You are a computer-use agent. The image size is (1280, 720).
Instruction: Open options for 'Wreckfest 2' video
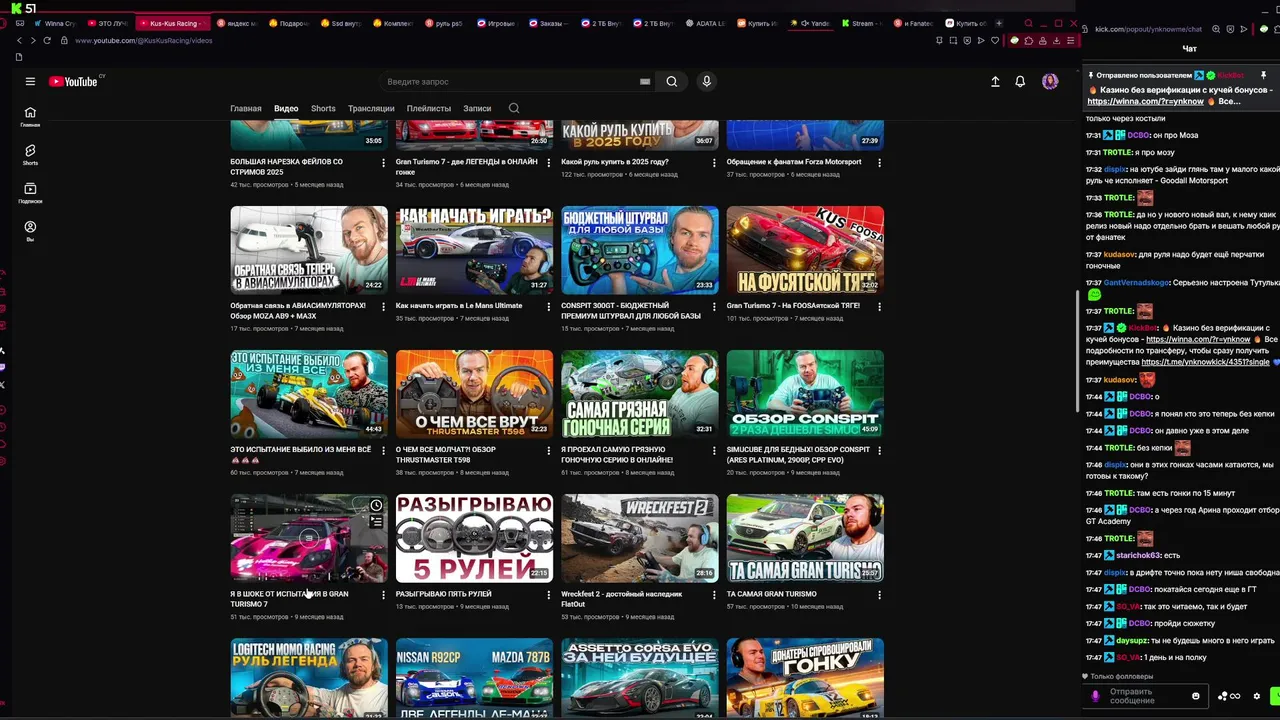coord(714,594)
